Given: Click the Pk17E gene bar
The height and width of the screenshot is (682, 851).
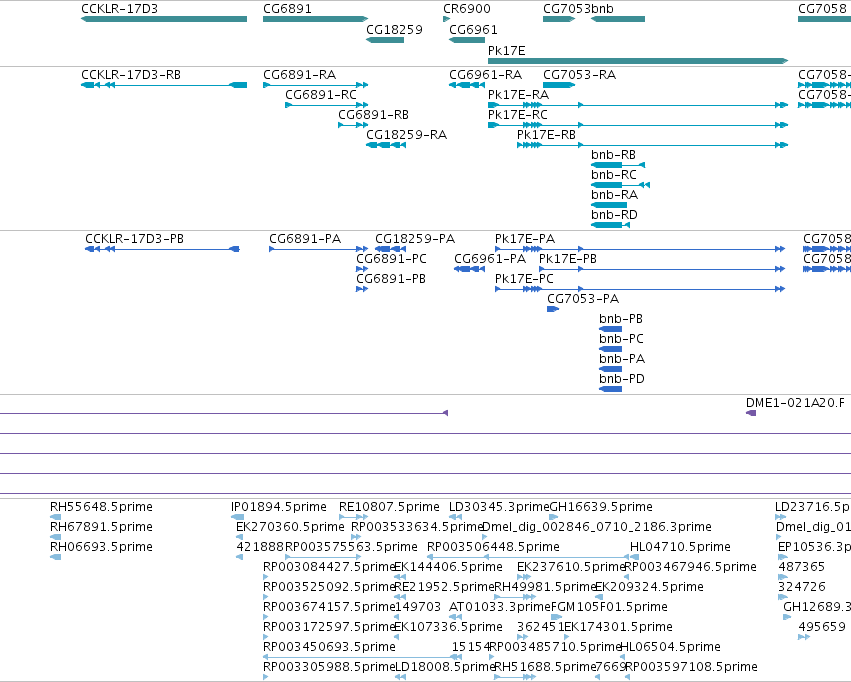Looking at the screenshot, I should 638,61.
